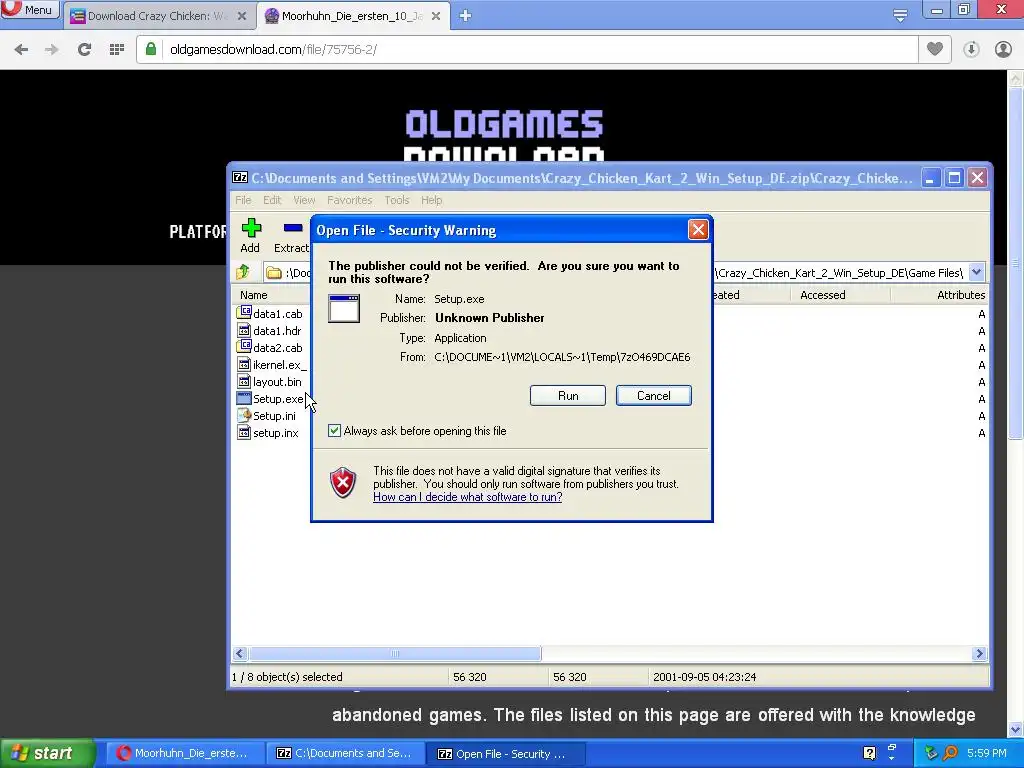The image size is (1024, 768).
Task: Select data1.cab file icon in 7-Zip
Action: [244, 313]
